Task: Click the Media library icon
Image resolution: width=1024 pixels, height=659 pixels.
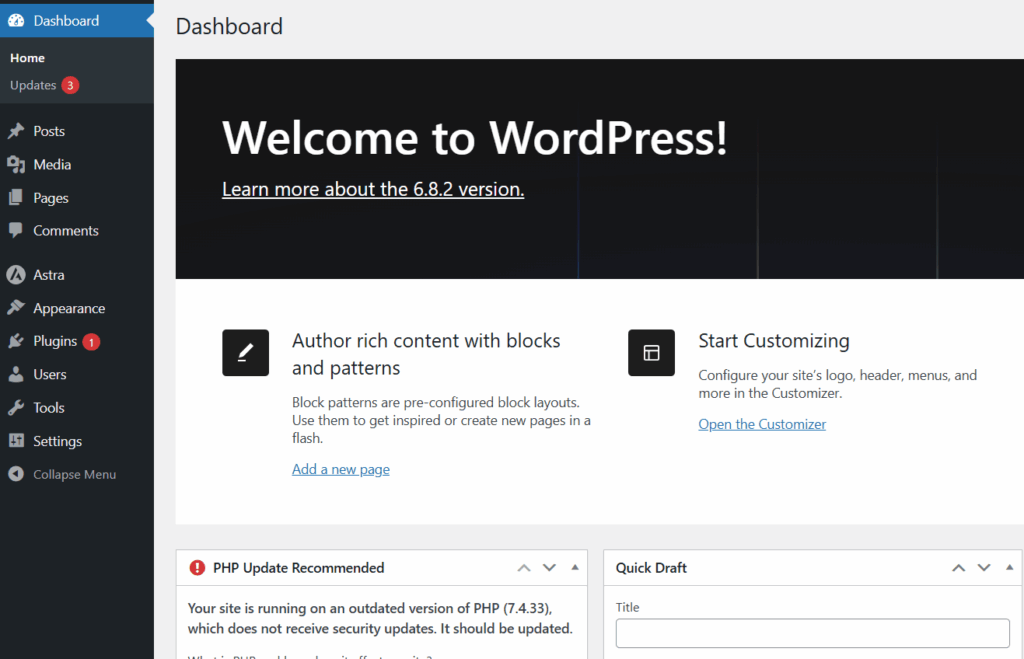Action: [16, 164]
